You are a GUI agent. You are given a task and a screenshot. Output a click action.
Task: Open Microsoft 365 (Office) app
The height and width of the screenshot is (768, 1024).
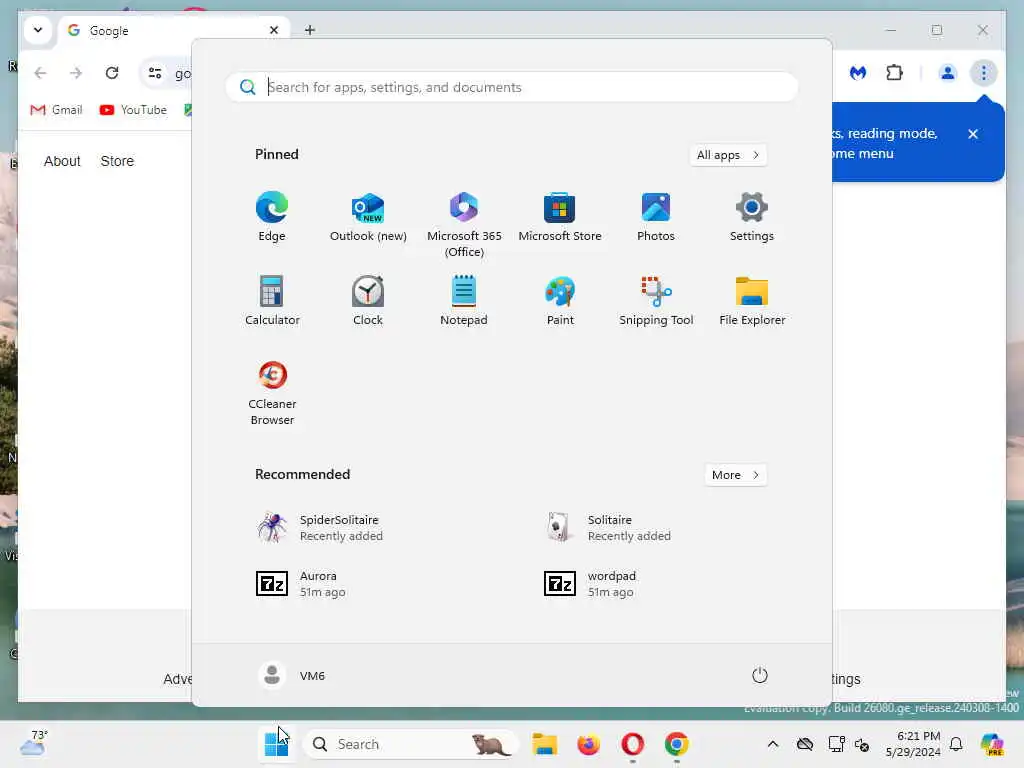click(464, 225)
